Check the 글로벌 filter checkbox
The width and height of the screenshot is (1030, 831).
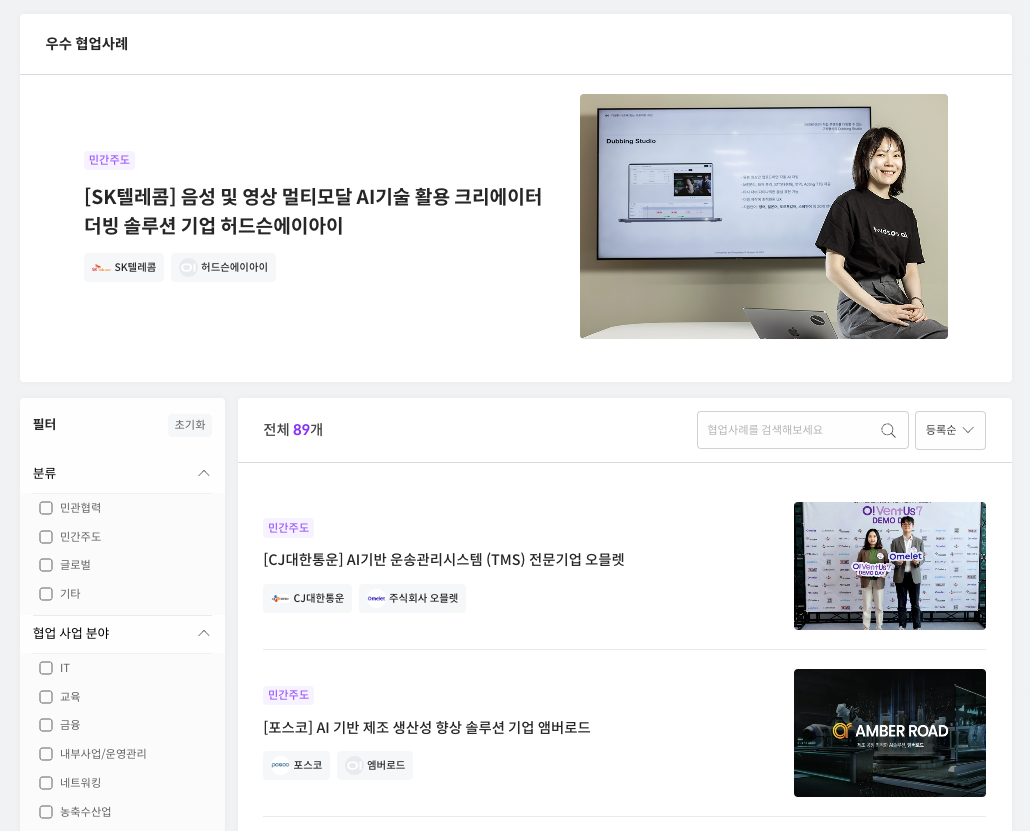pyautogui.click(x=46, y=565)
